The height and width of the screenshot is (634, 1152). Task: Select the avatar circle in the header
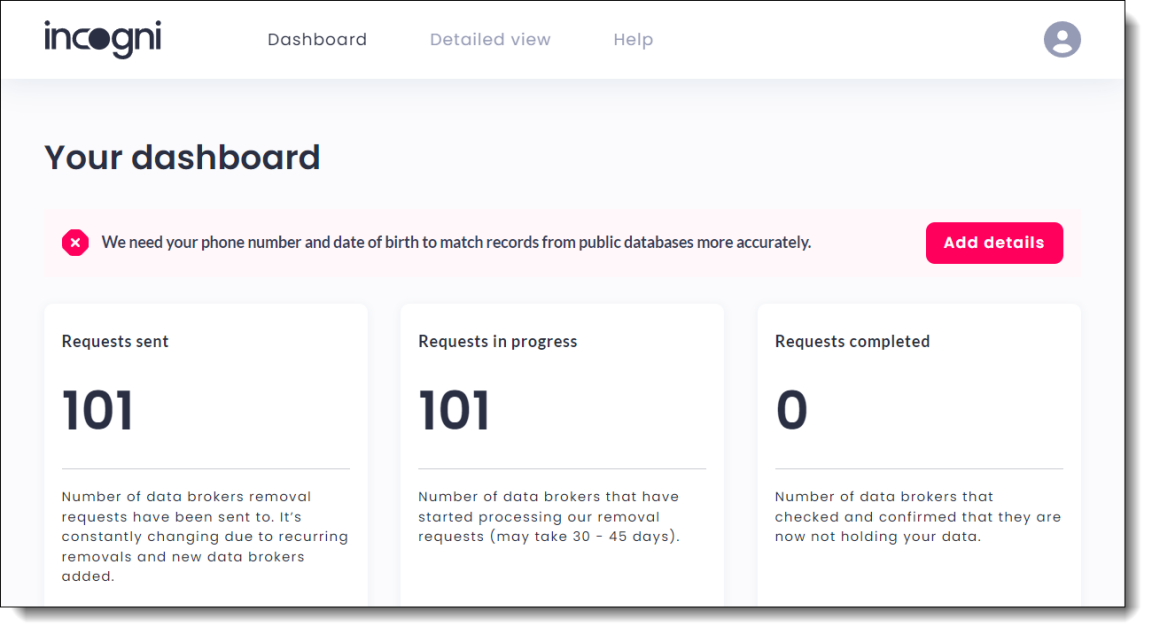pos(1062,39)
